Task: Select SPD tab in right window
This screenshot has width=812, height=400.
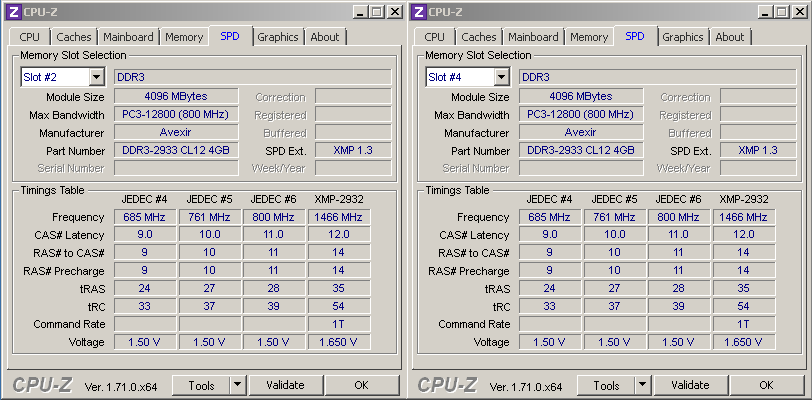Action: click(635, 36)
